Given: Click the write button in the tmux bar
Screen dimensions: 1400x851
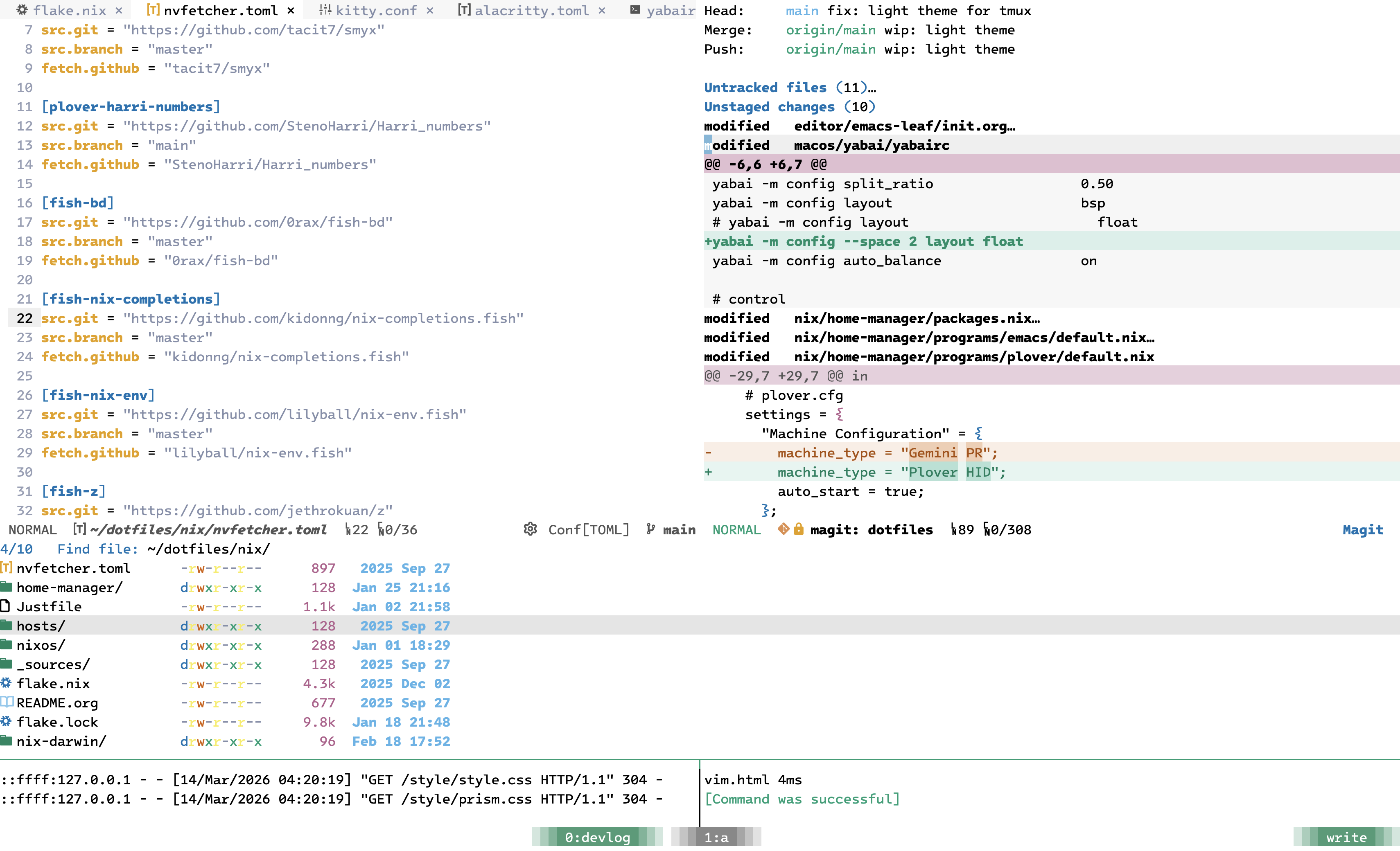Looking at the screenshot, I should pos(1347,836).
